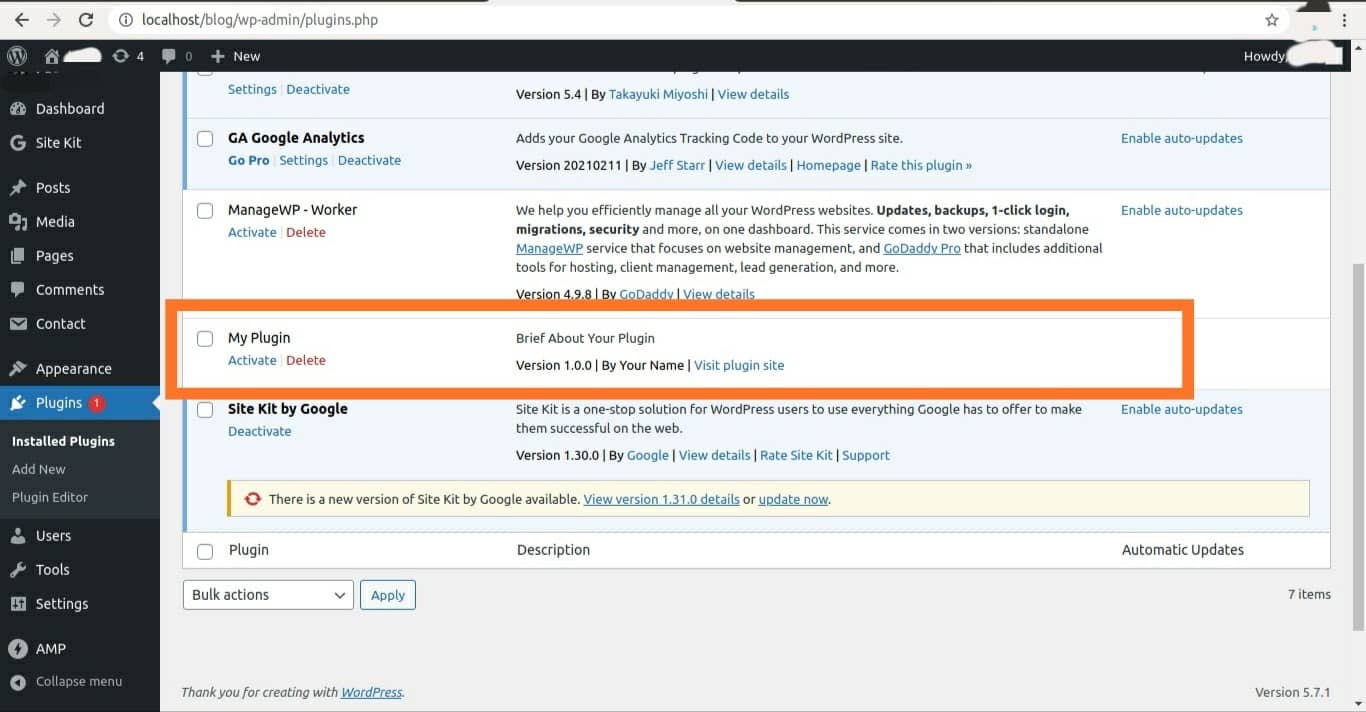Open Rate Site Kit link
The height and width of the screenshot is (712, 1366).
click(x=796, y=455)
